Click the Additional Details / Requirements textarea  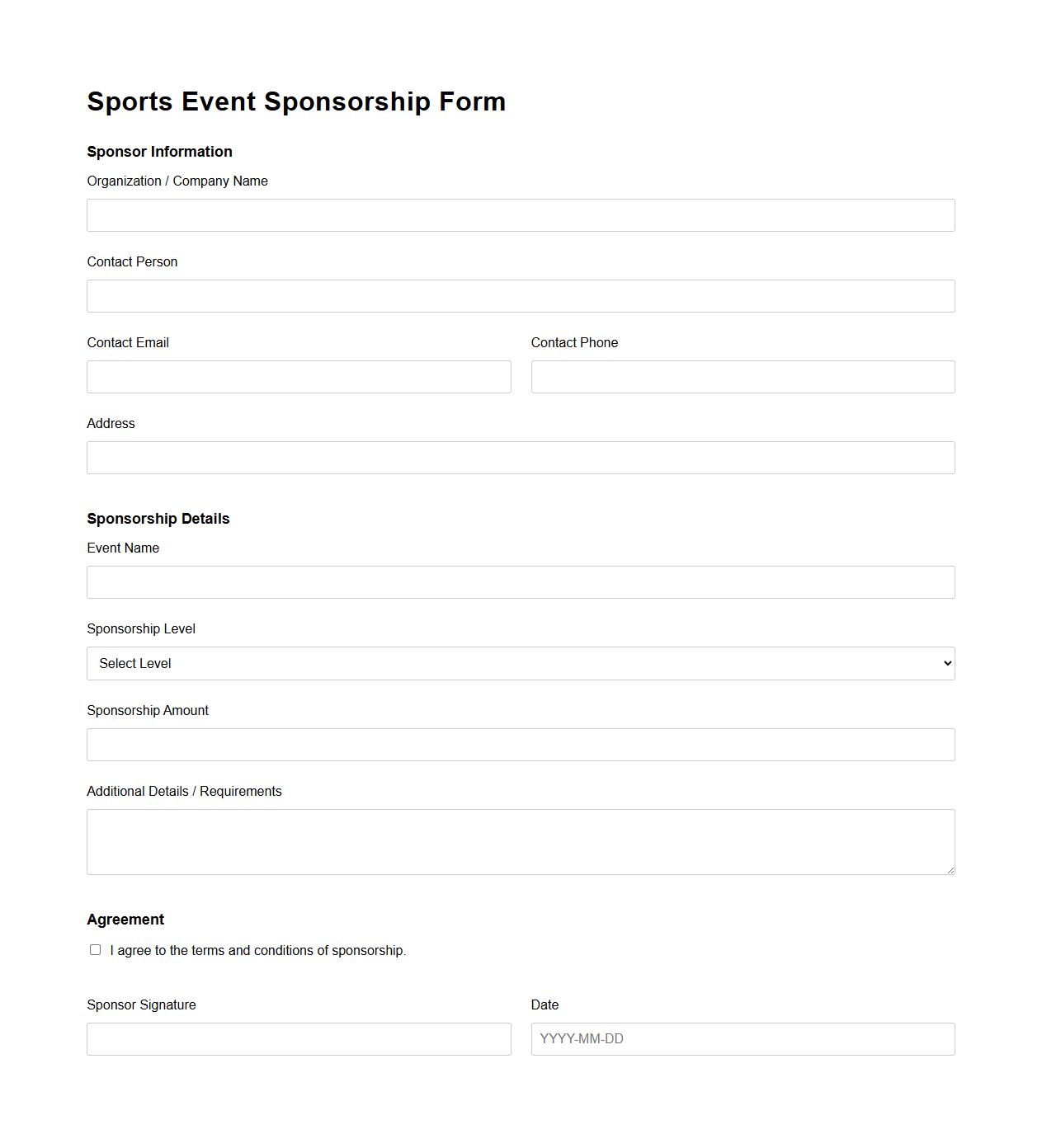pos(520,841)
